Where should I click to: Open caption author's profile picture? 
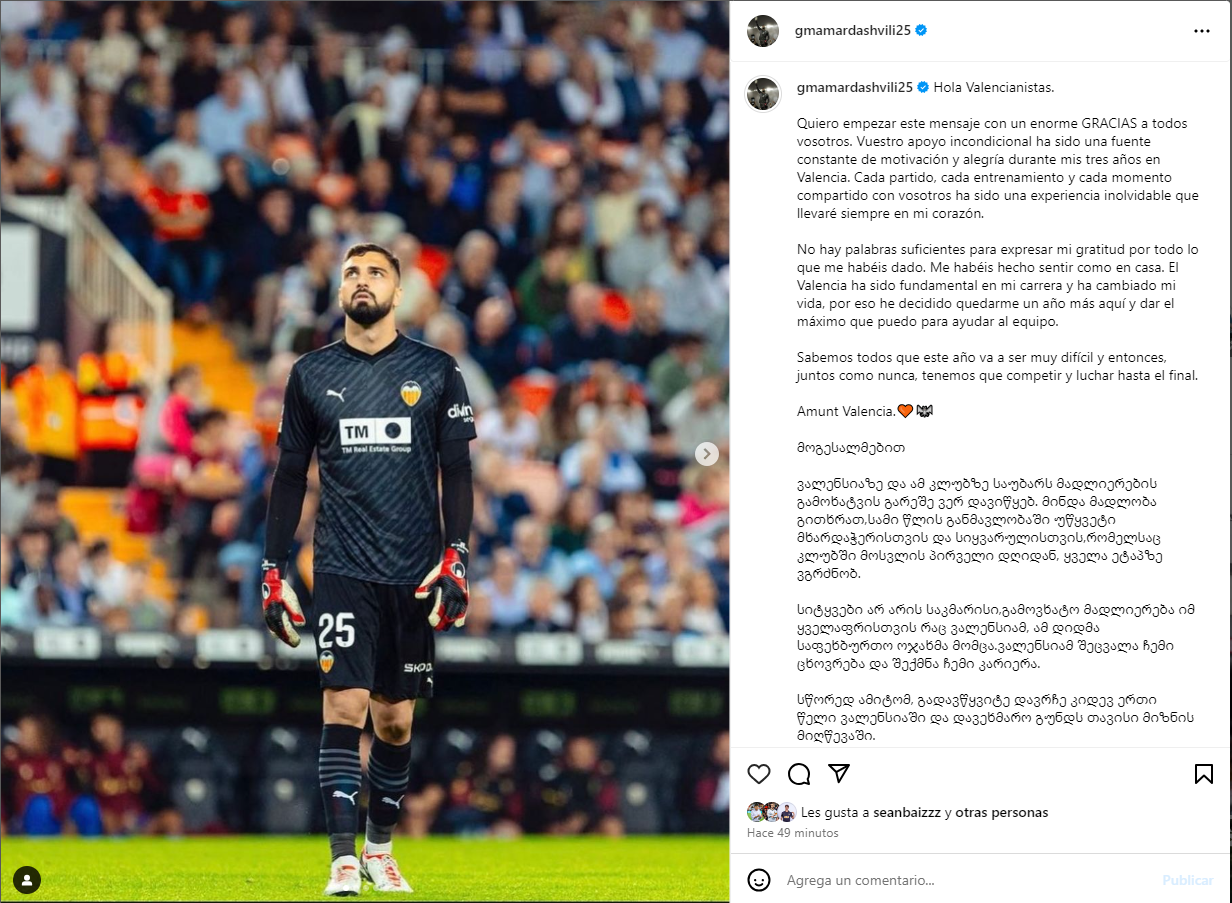[763, 92]
